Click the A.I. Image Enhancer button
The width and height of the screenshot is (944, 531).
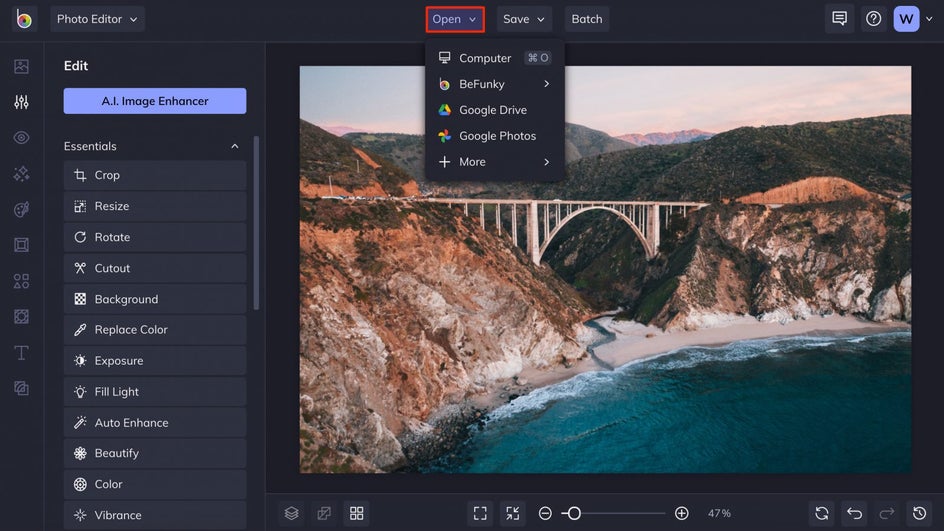click(155, 101)
